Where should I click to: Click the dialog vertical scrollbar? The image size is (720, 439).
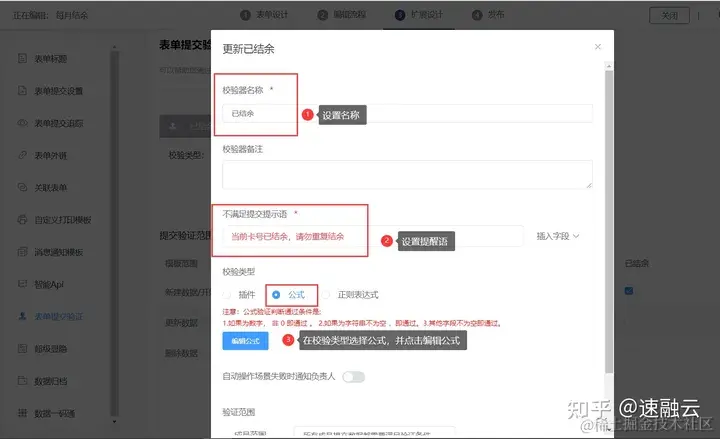(x=609, y=223)
